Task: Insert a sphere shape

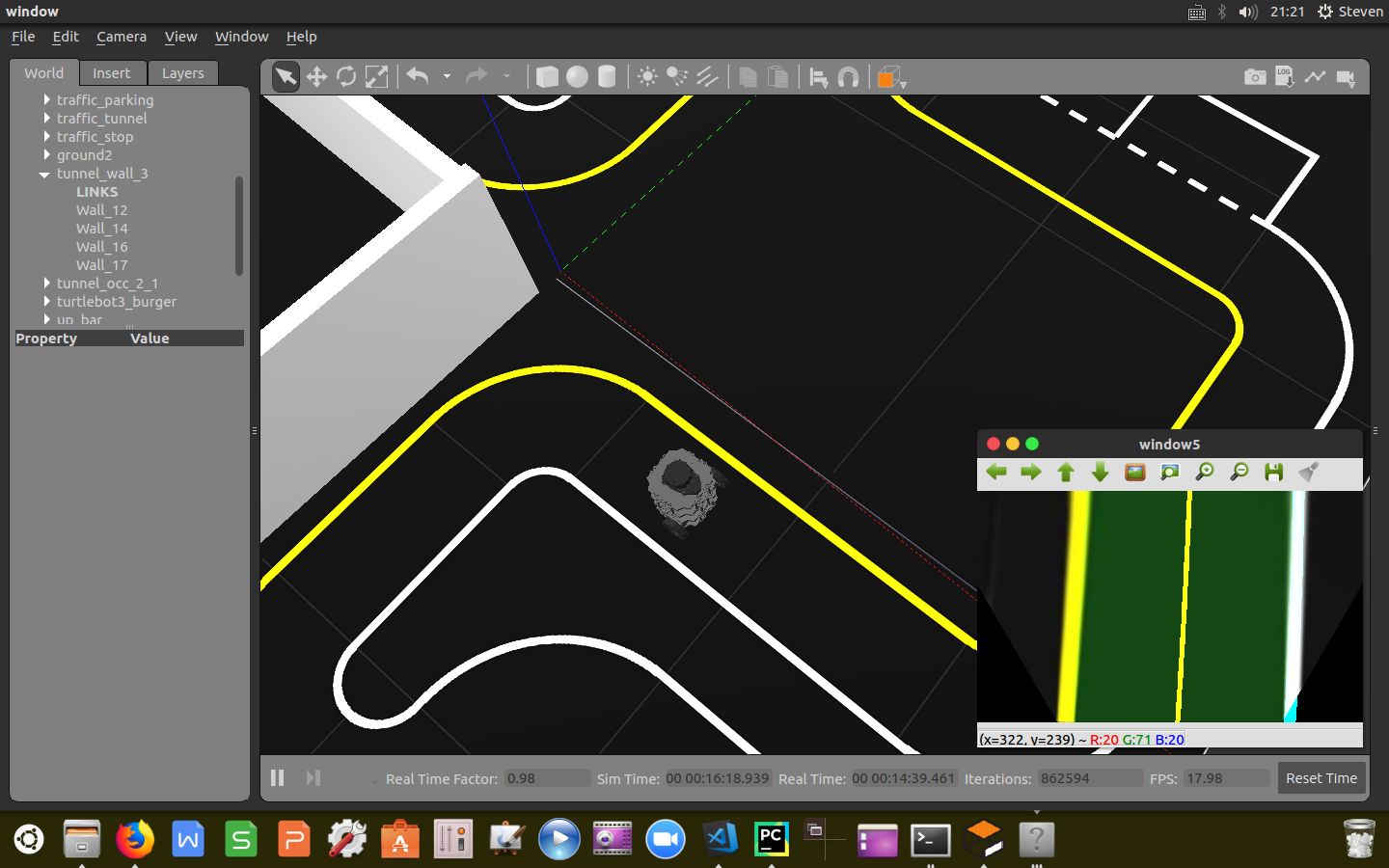Action: (577, 77)
